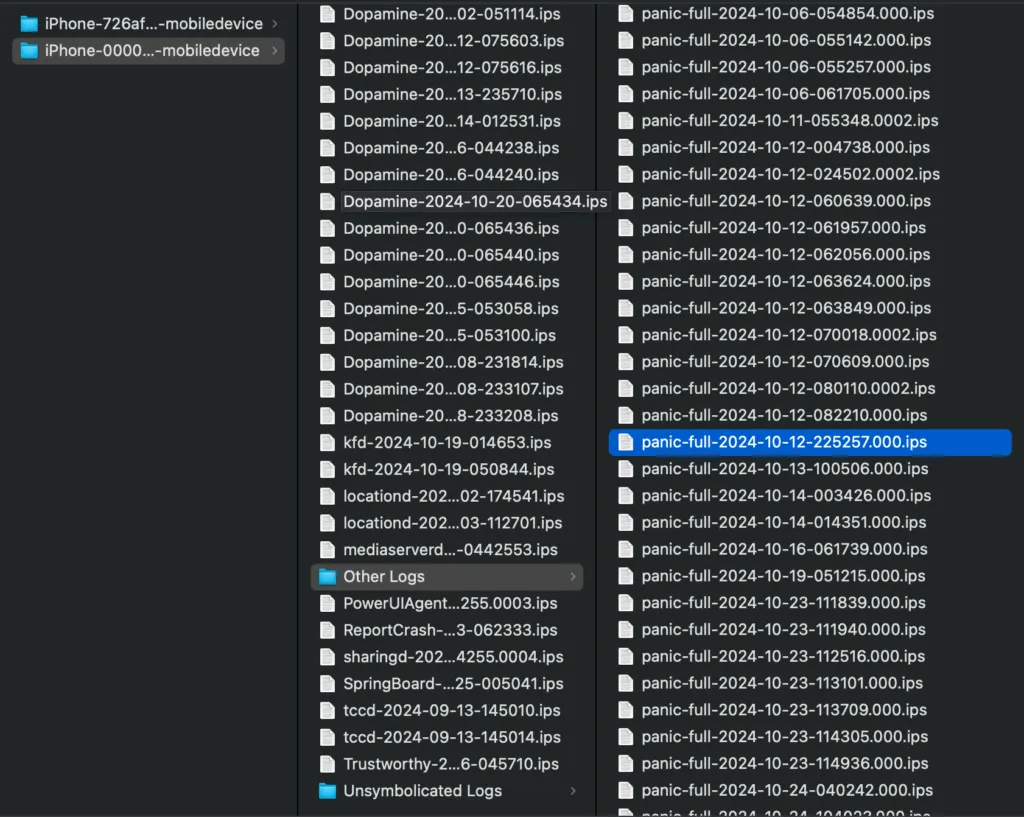
Task: Click file icon of kfd-2024-10-19-014653.ips
Action: tap(327, 442)
